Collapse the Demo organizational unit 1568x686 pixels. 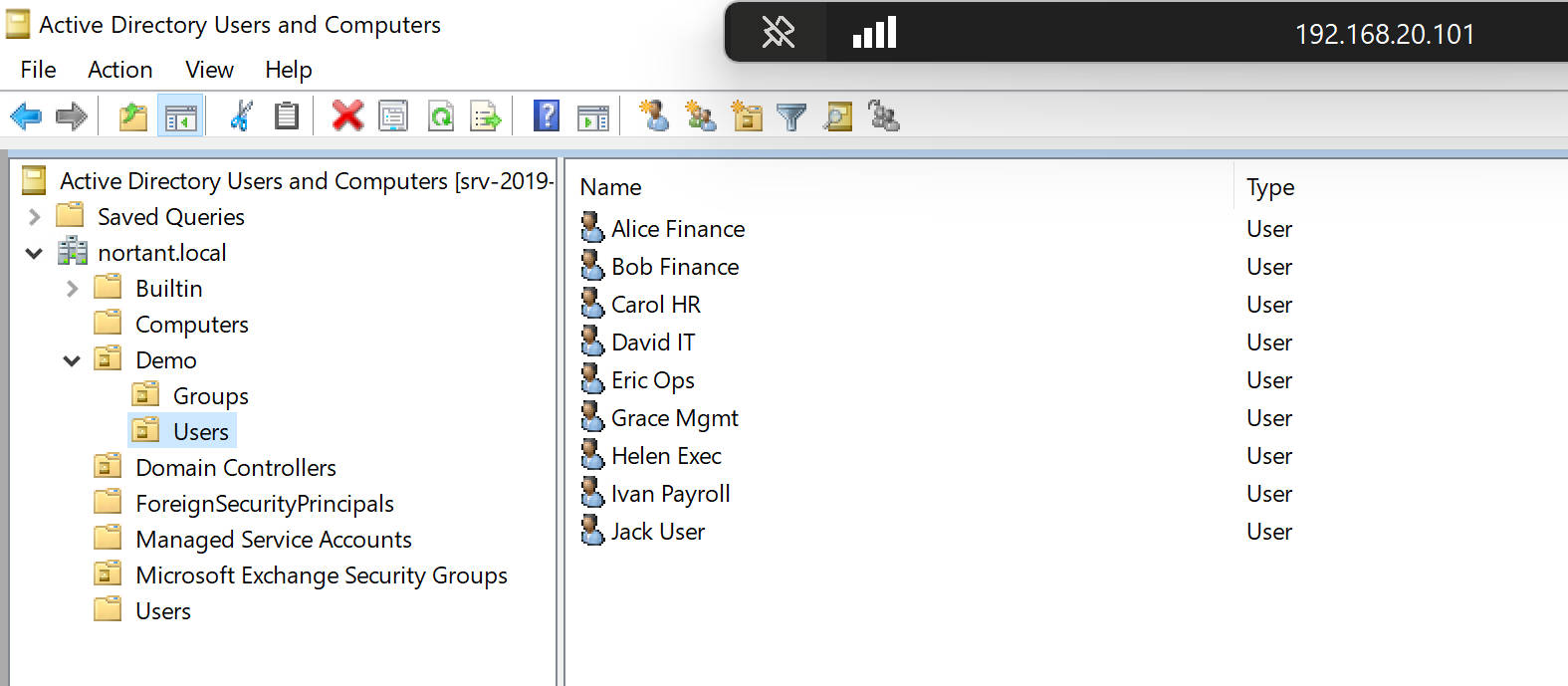(72, 360)
